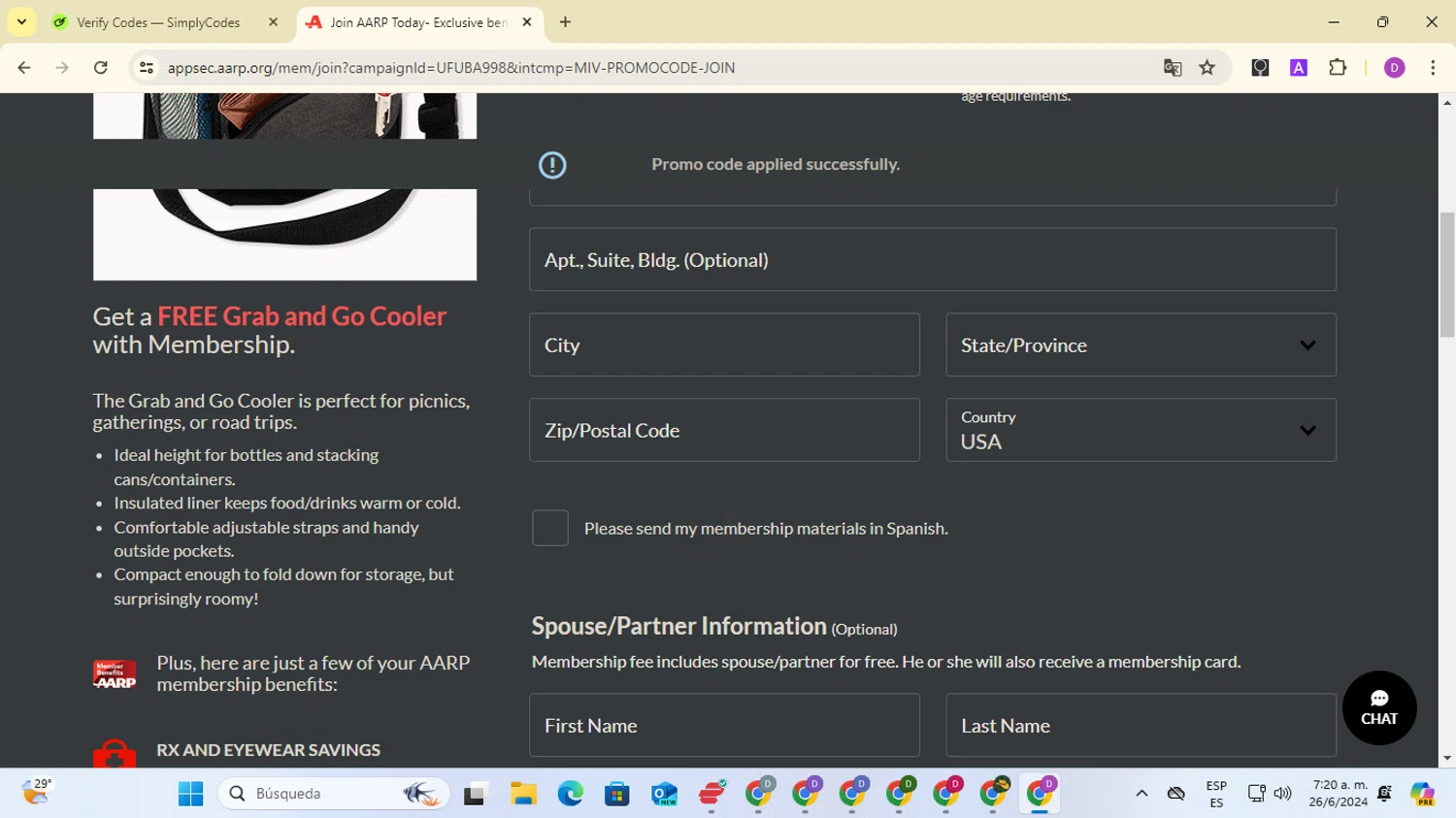Reload the current page

pyautogui.click(x=101, y=68)
